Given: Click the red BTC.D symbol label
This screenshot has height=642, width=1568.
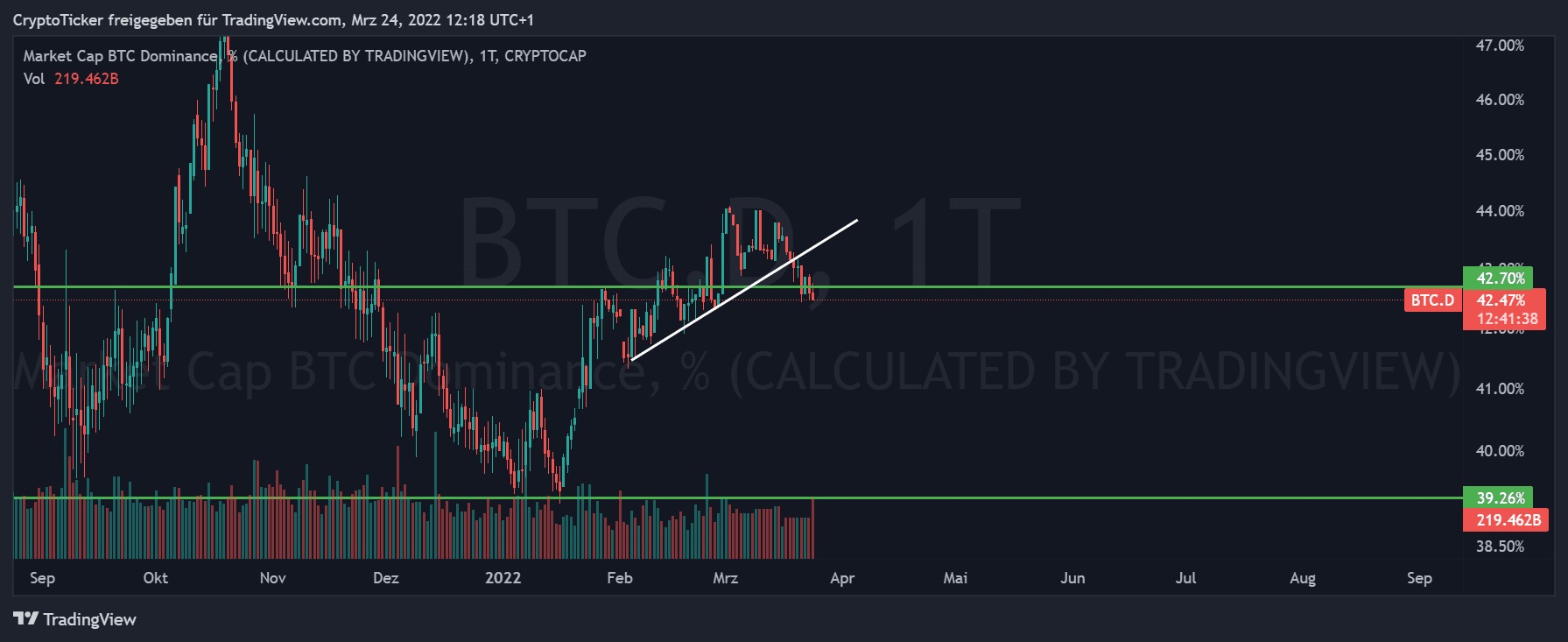Looking at the screenshot, I should click(1432, 300).
